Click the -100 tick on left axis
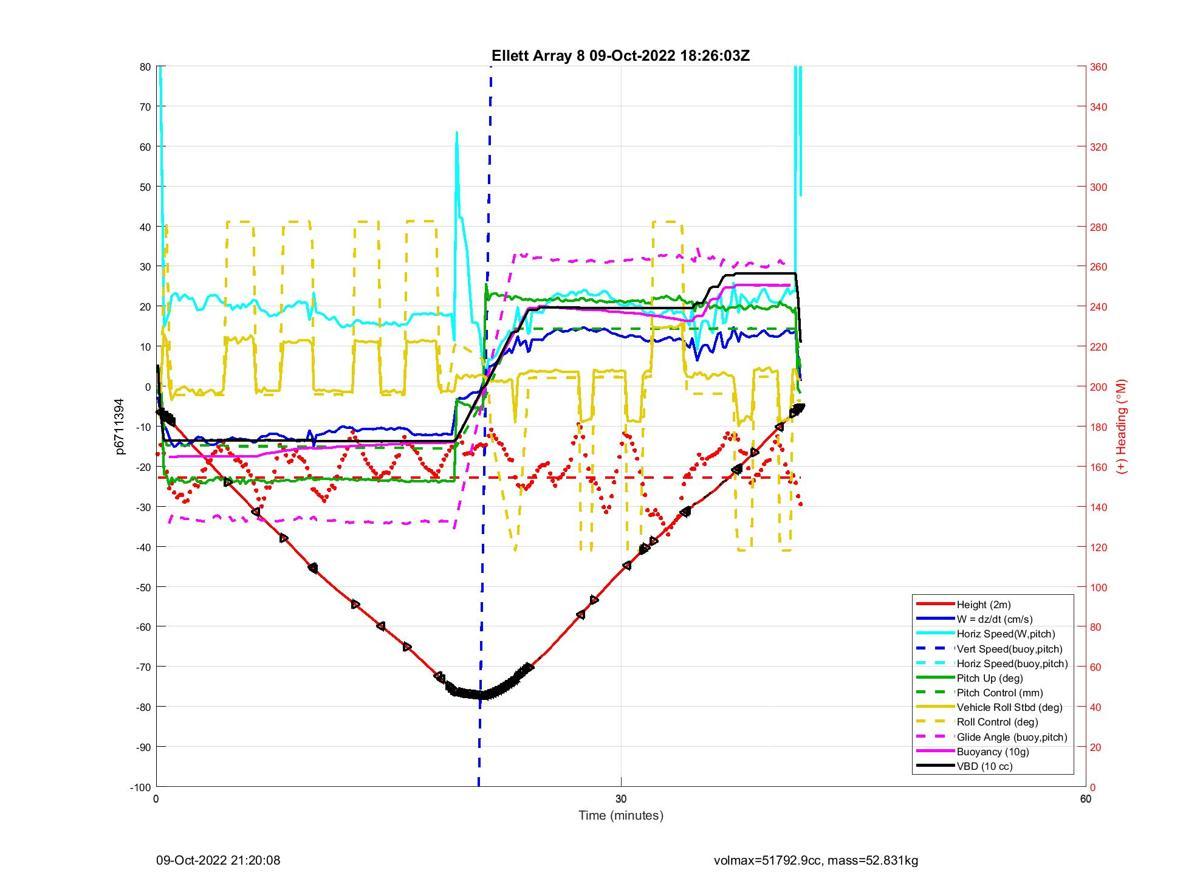This screenshot has height=885, width=1200. (x=140, y=787)
